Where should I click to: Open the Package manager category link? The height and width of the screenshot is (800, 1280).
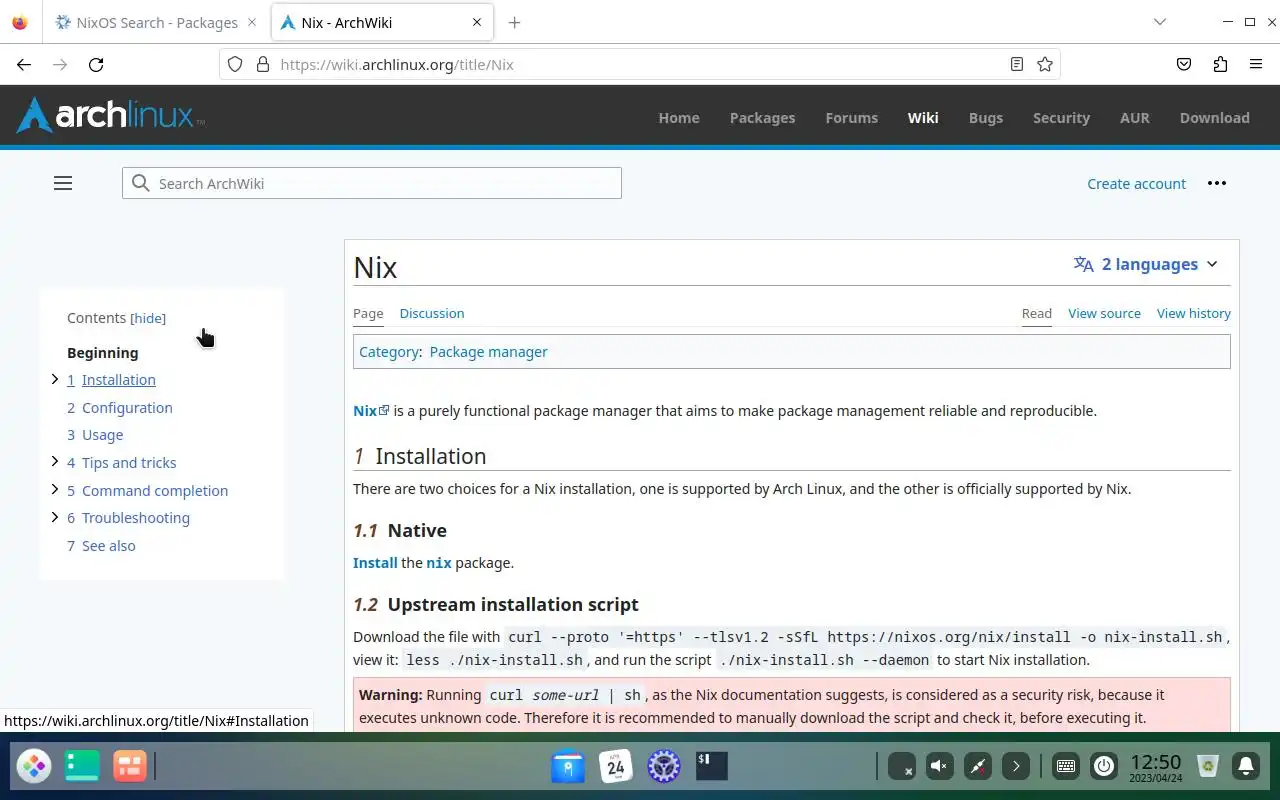coord(488,352)
